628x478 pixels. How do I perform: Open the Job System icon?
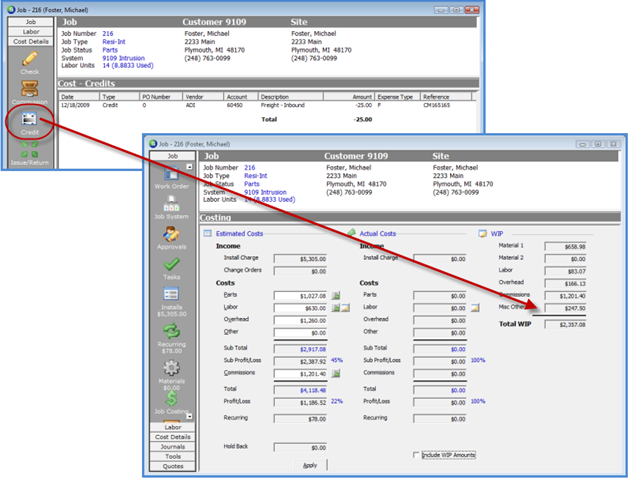tap(171, 204)
